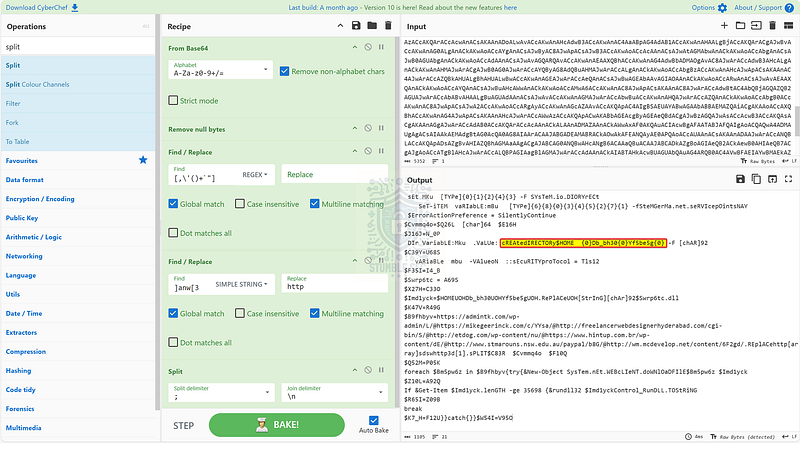Screen dimensions: 800x452
Task: Open the Options gear
Action: (722, 8)
